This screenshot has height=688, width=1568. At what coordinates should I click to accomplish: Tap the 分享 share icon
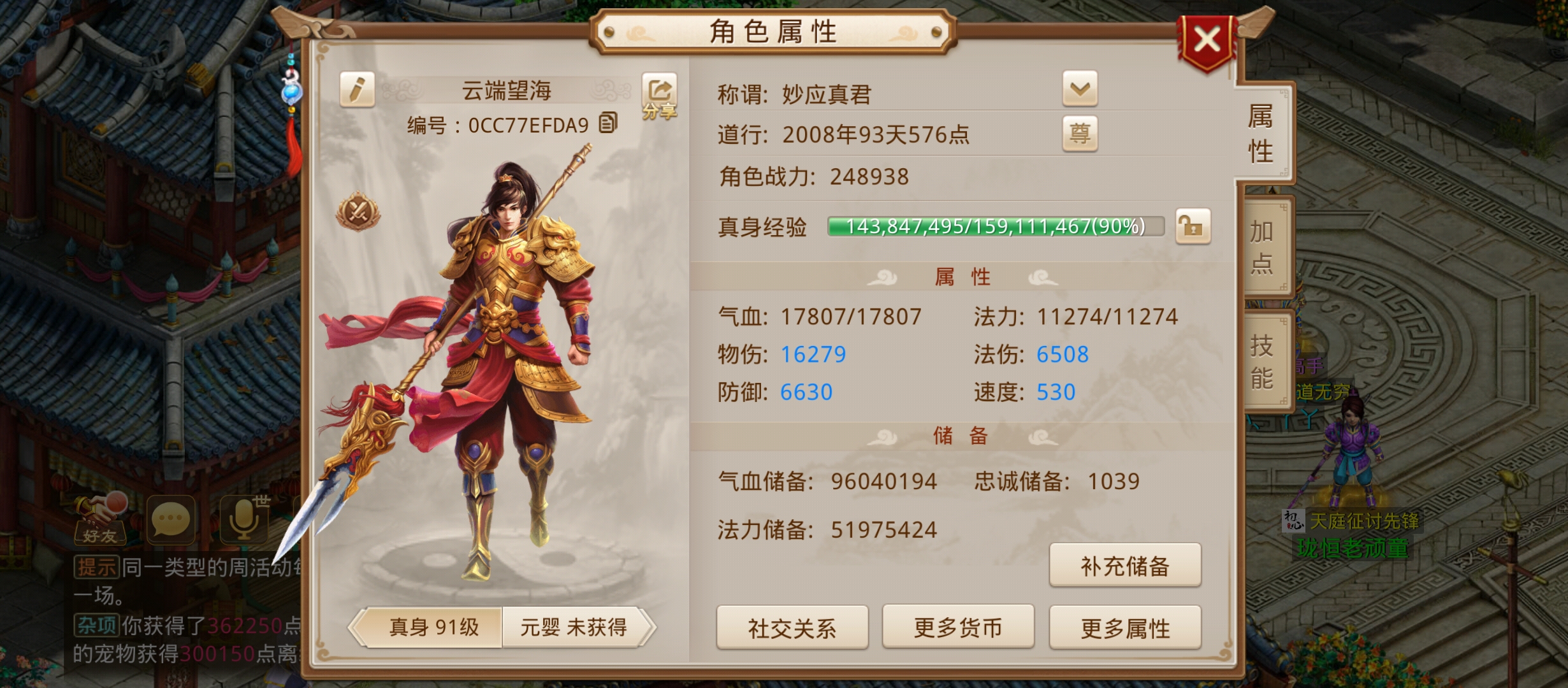(x=659, y=97)
